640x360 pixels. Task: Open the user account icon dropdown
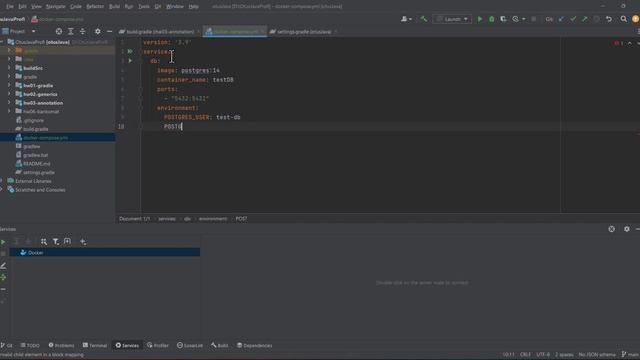[x=406, y=19]
